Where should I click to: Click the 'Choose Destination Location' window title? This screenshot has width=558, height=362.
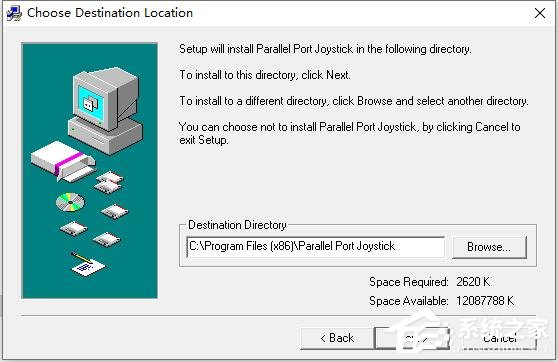[x=110, y=13]
